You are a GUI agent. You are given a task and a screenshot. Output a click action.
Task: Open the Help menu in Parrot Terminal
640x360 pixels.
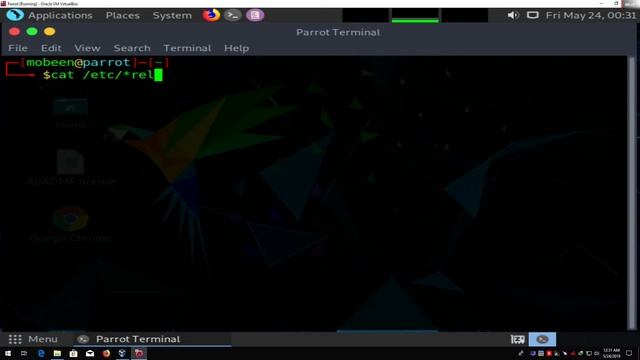(x=236, y=48)
